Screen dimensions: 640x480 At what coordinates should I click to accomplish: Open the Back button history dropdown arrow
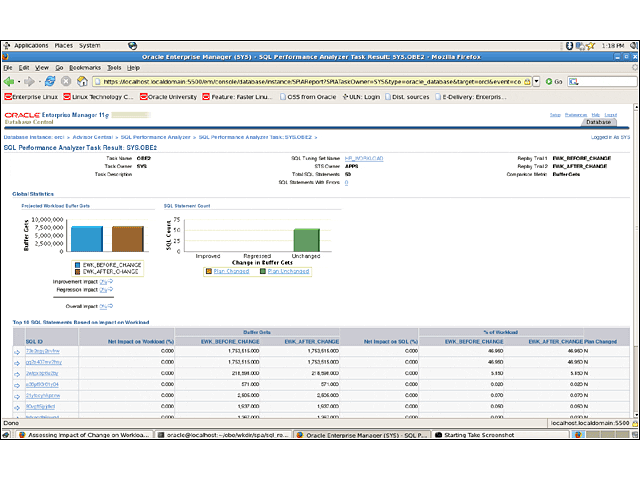click(19, 82)
